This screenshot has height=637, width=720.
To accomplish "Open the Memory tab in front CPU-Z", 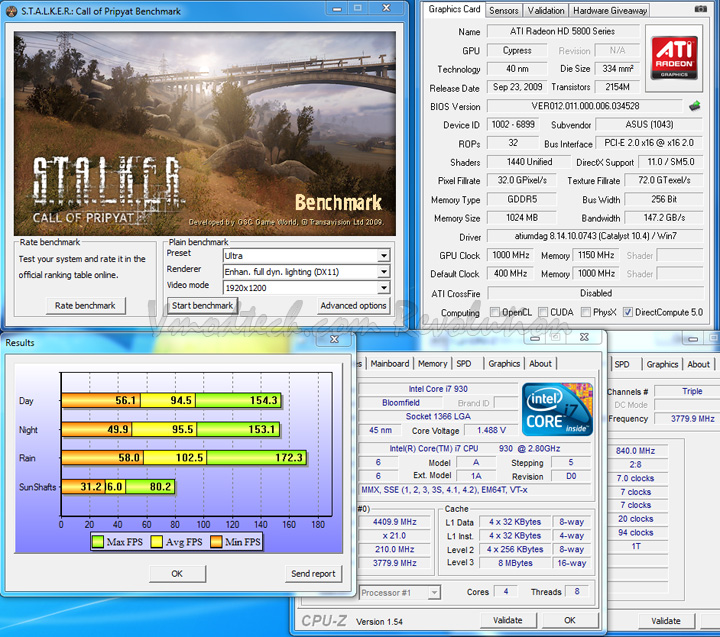I will pos(432,364).
